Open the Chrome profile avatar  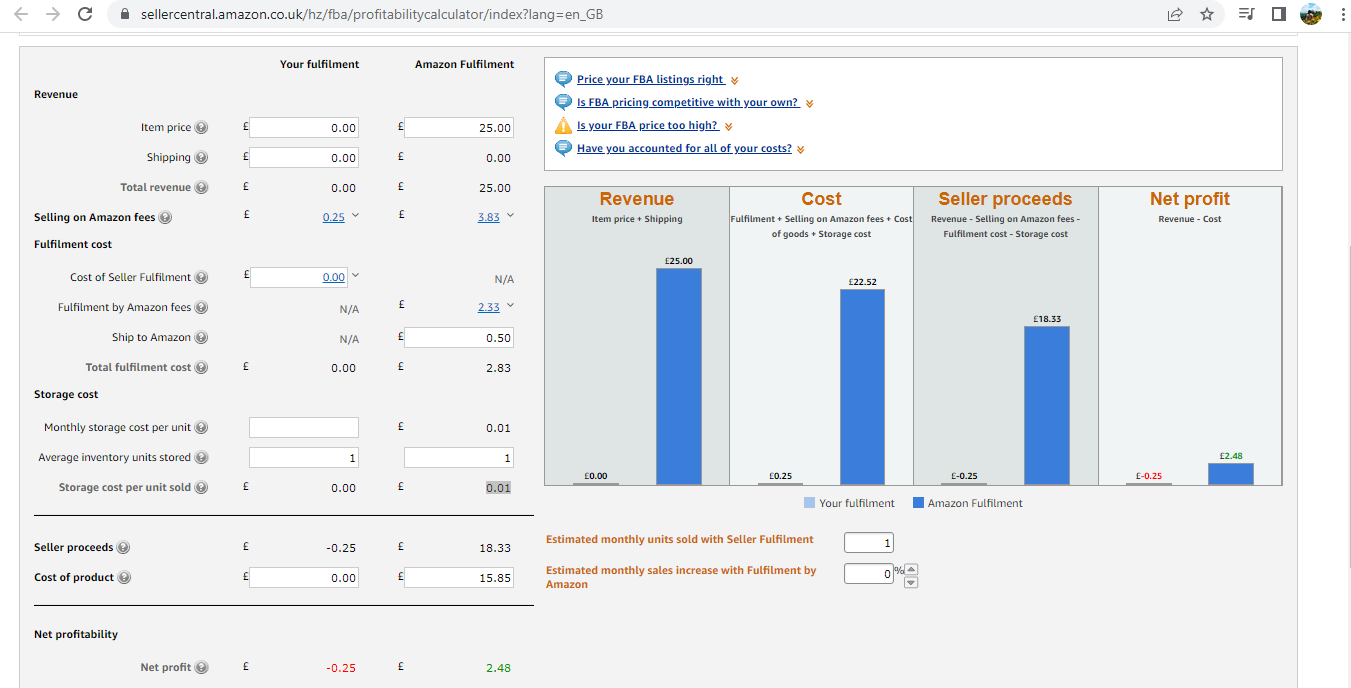[x=1310, y=15]
